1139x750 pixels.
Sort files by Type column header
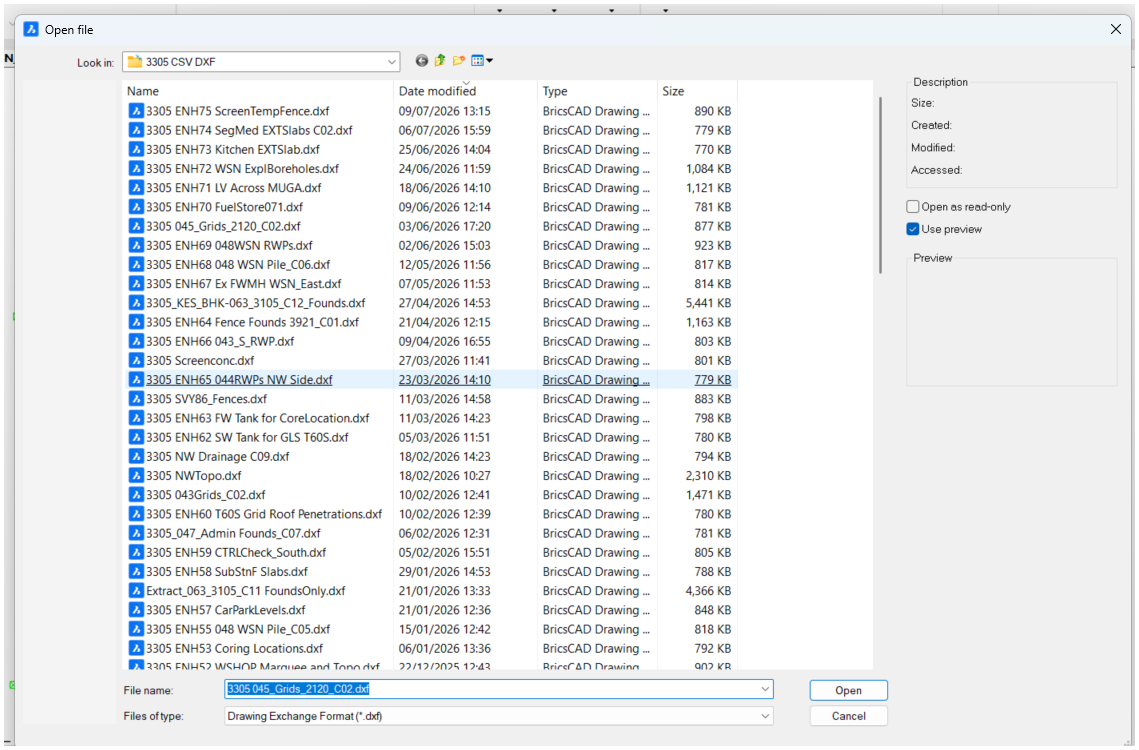click(x=597, y=91)
